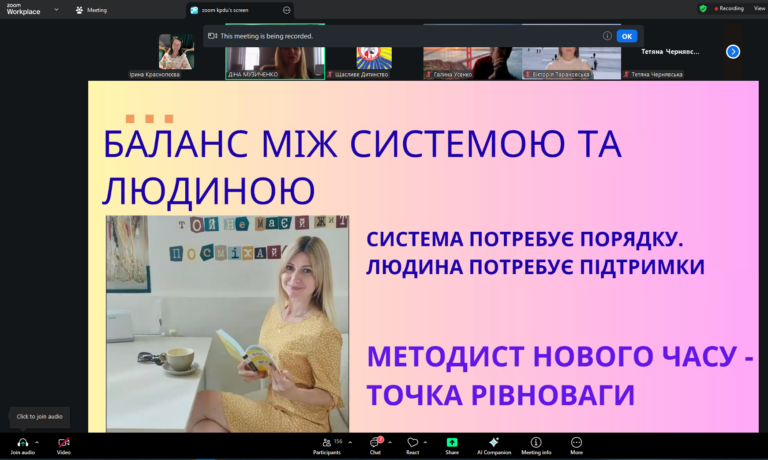Open the View menu
This screenshot has height=460, width=768.
(x=759, y=8)
